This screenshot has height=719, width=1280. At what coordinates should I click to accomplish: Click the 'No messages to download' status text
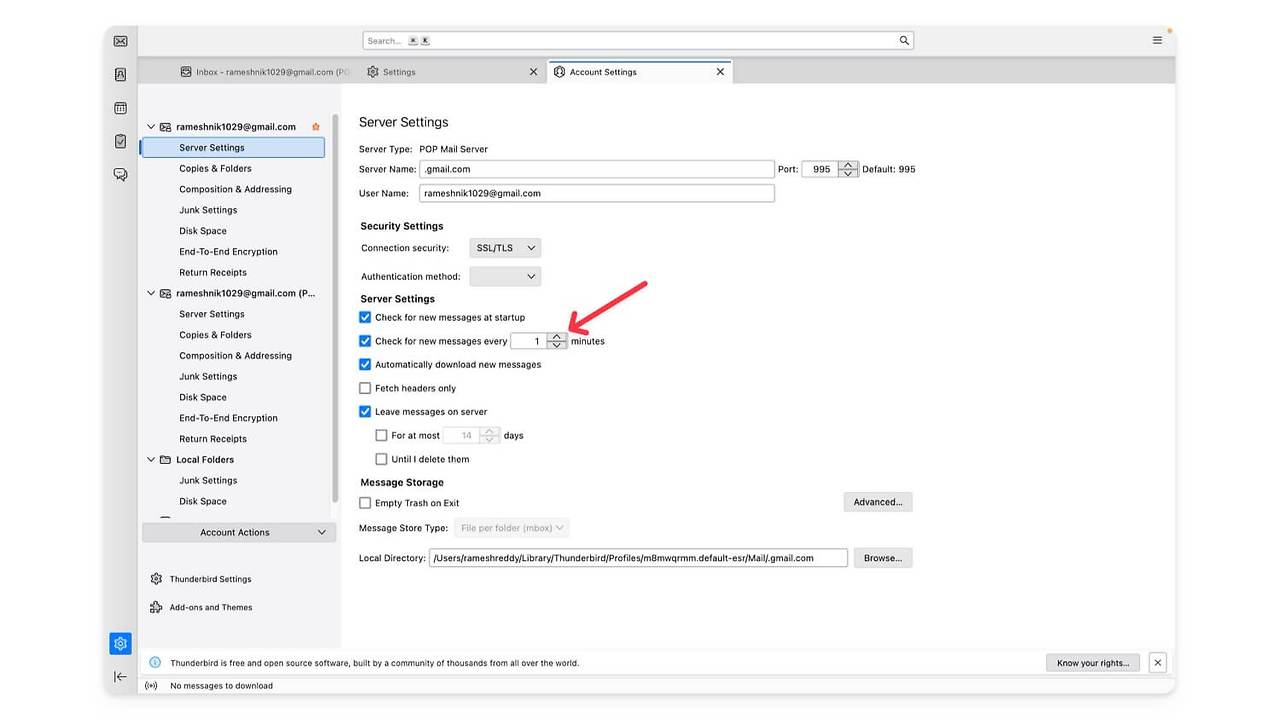click(x=221, y=686)
